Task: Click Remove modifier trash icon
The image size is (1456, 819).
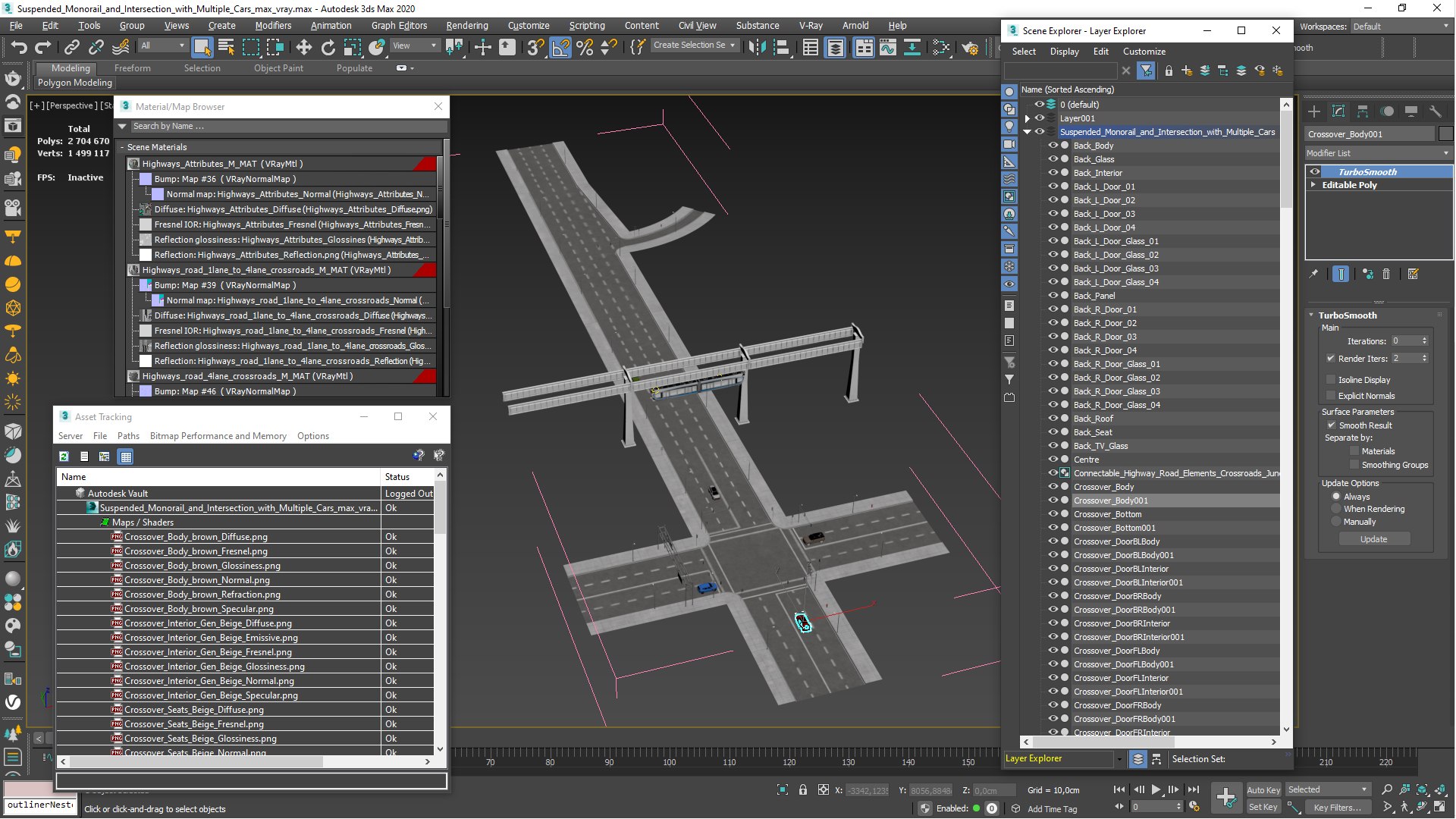Action: [x=1386, y=275]
